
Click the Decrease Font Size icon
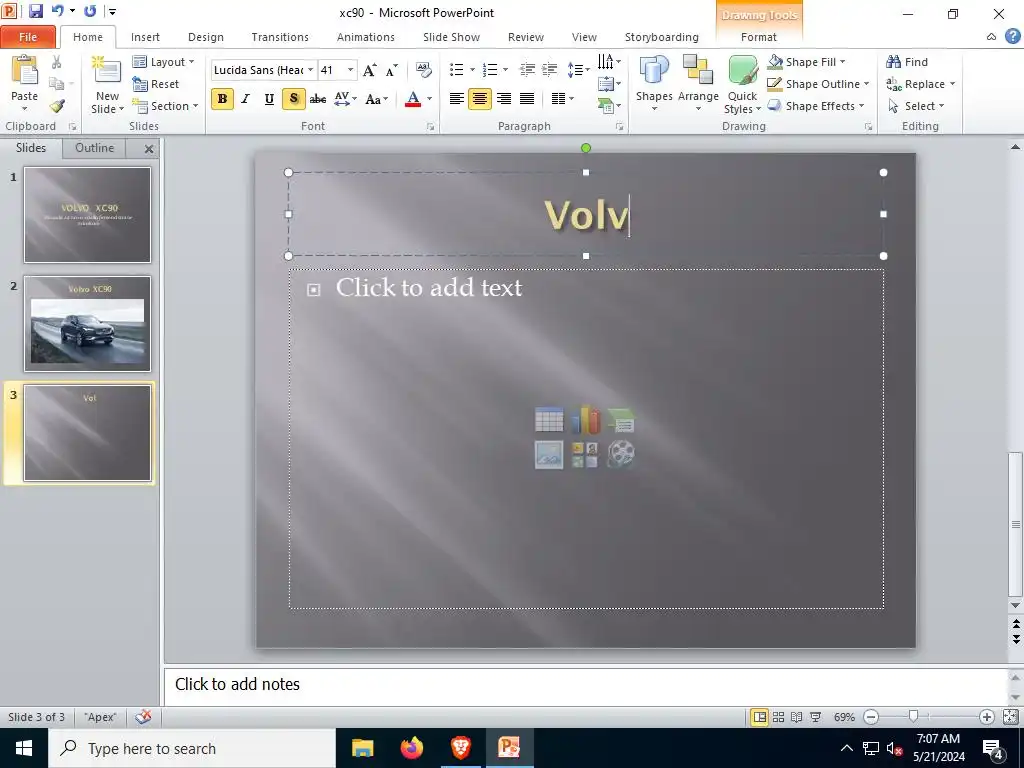click(392, 71)
